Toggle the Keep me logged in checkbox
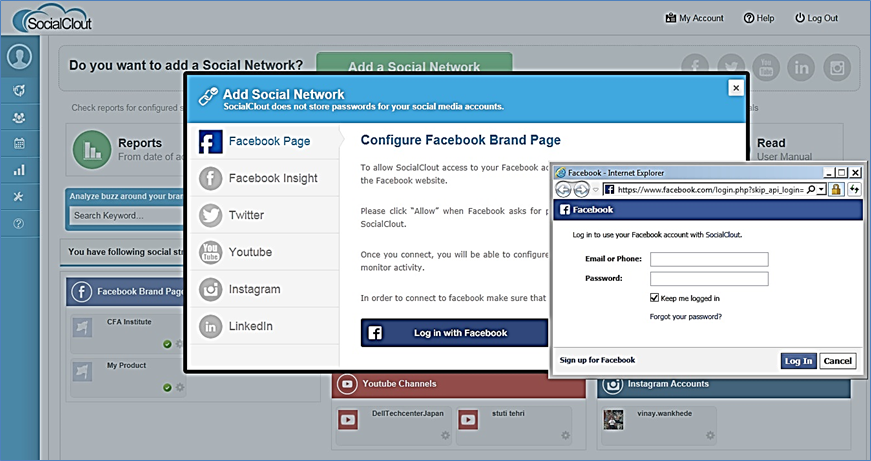The width and height of the screenshot is (871, 461). click(654, 298)
